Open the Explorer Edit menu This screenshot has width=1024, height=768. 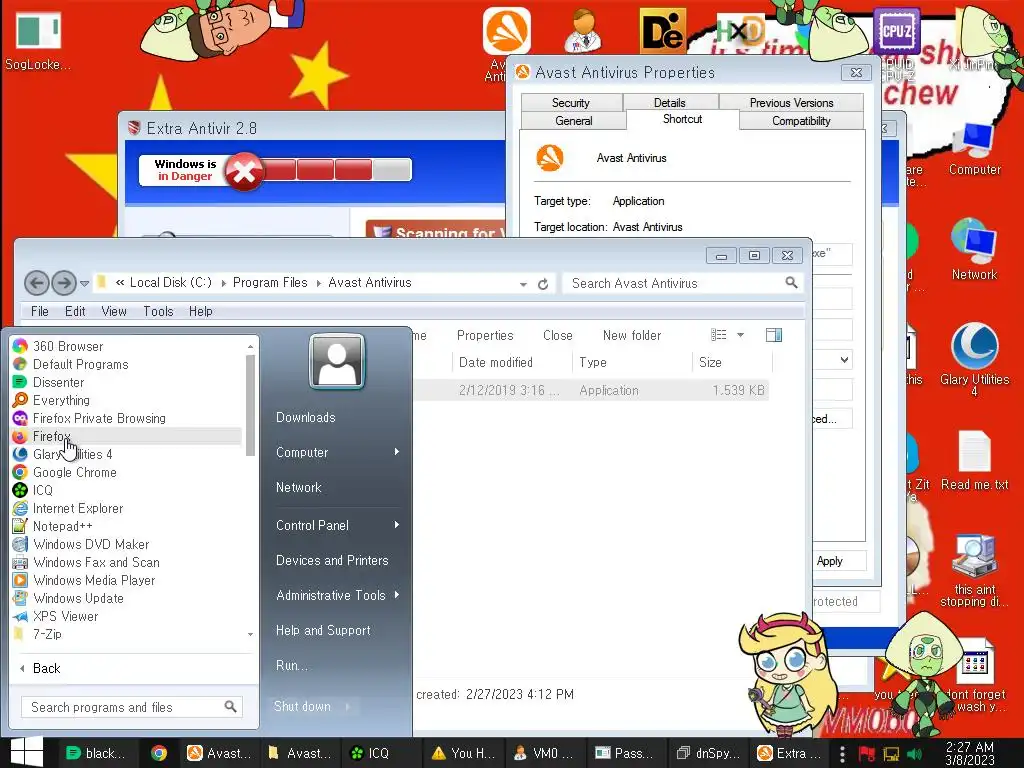pos(75,312)
